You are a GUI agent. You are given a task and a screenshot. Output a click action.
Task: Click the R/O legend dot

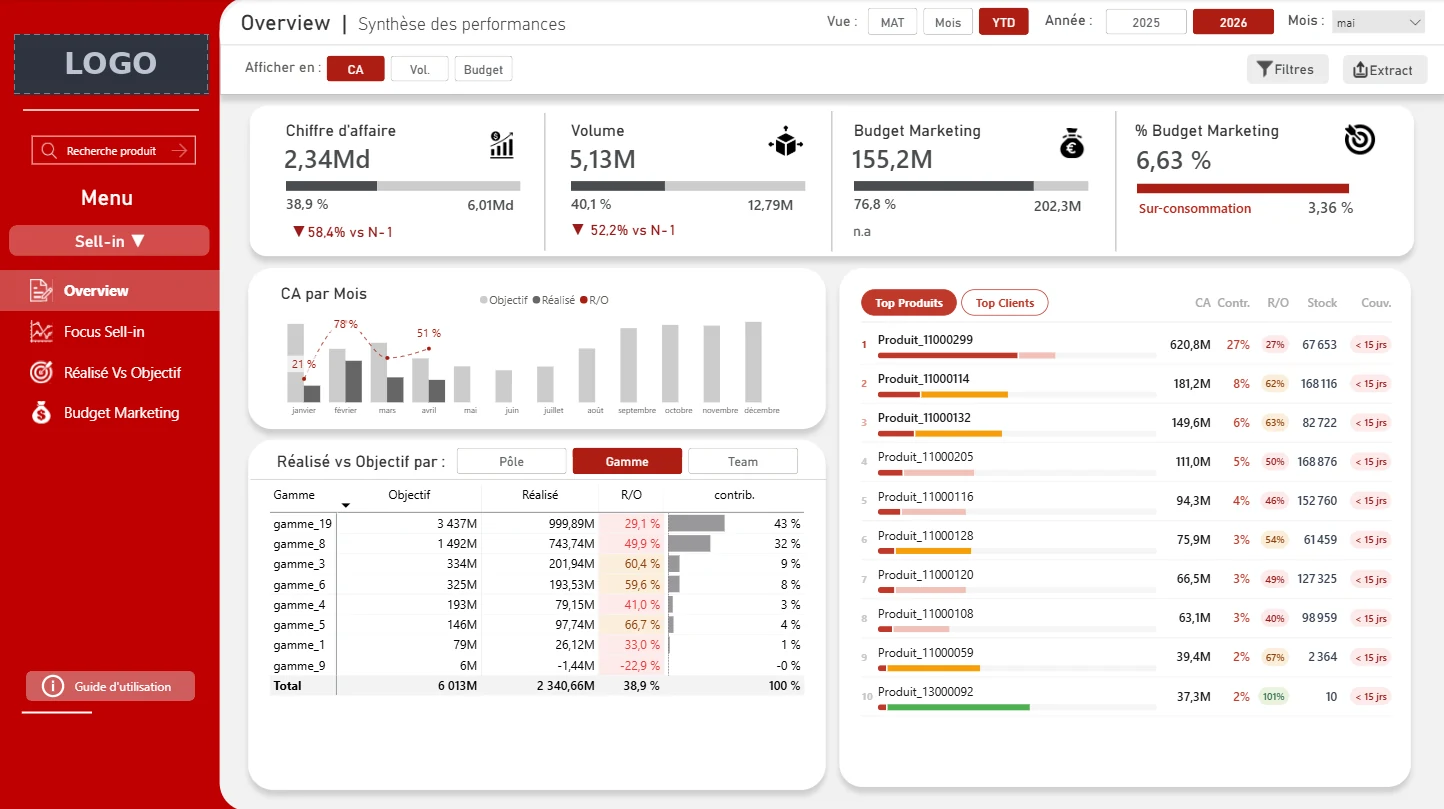click(x=584, y=300)
